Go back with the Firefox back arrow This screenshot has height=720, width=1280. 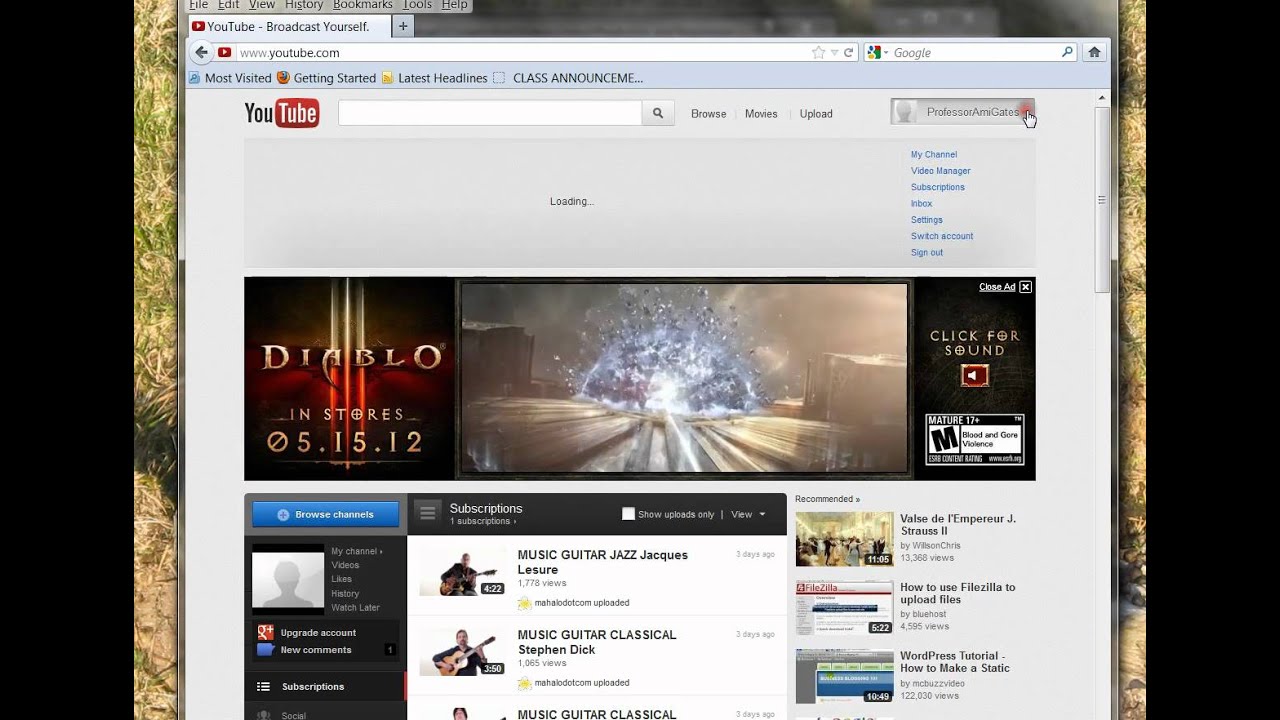[201, 52]
